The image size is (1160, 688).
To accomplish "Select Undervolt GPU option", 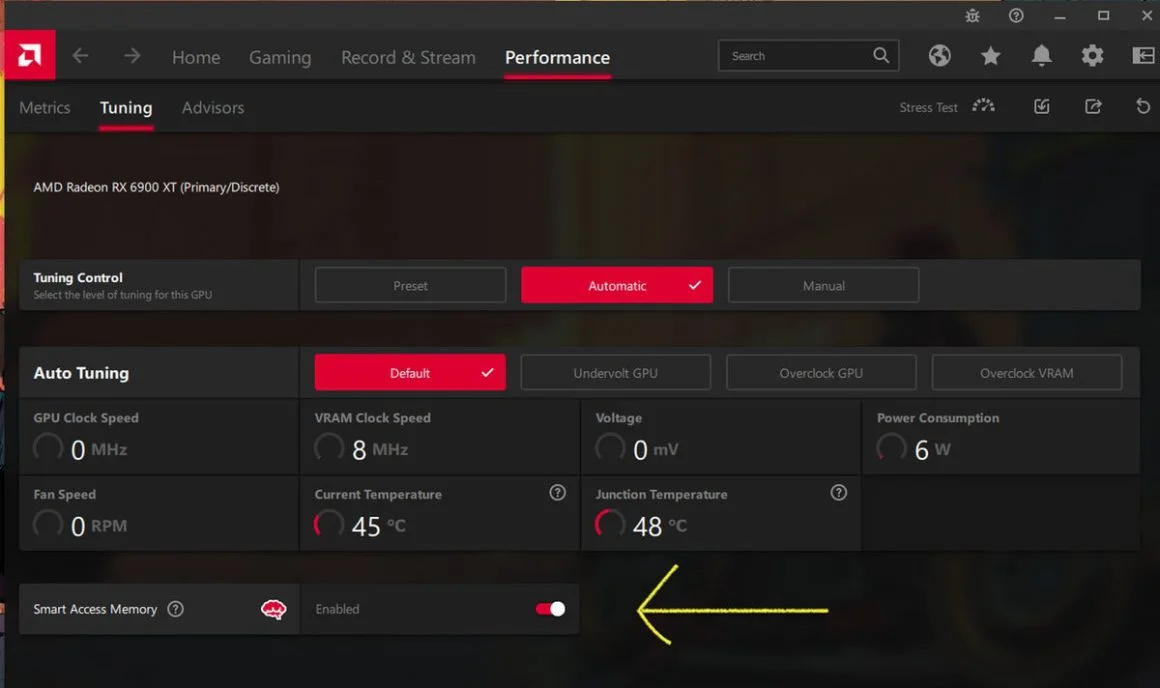I will (x=616, y=373).
